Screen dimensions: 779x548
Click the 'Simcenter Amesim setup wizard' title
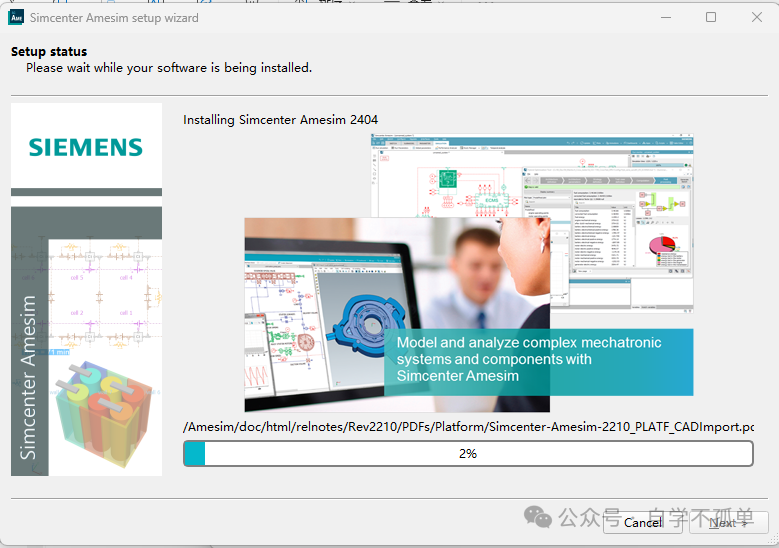click(x=114, y=18)
